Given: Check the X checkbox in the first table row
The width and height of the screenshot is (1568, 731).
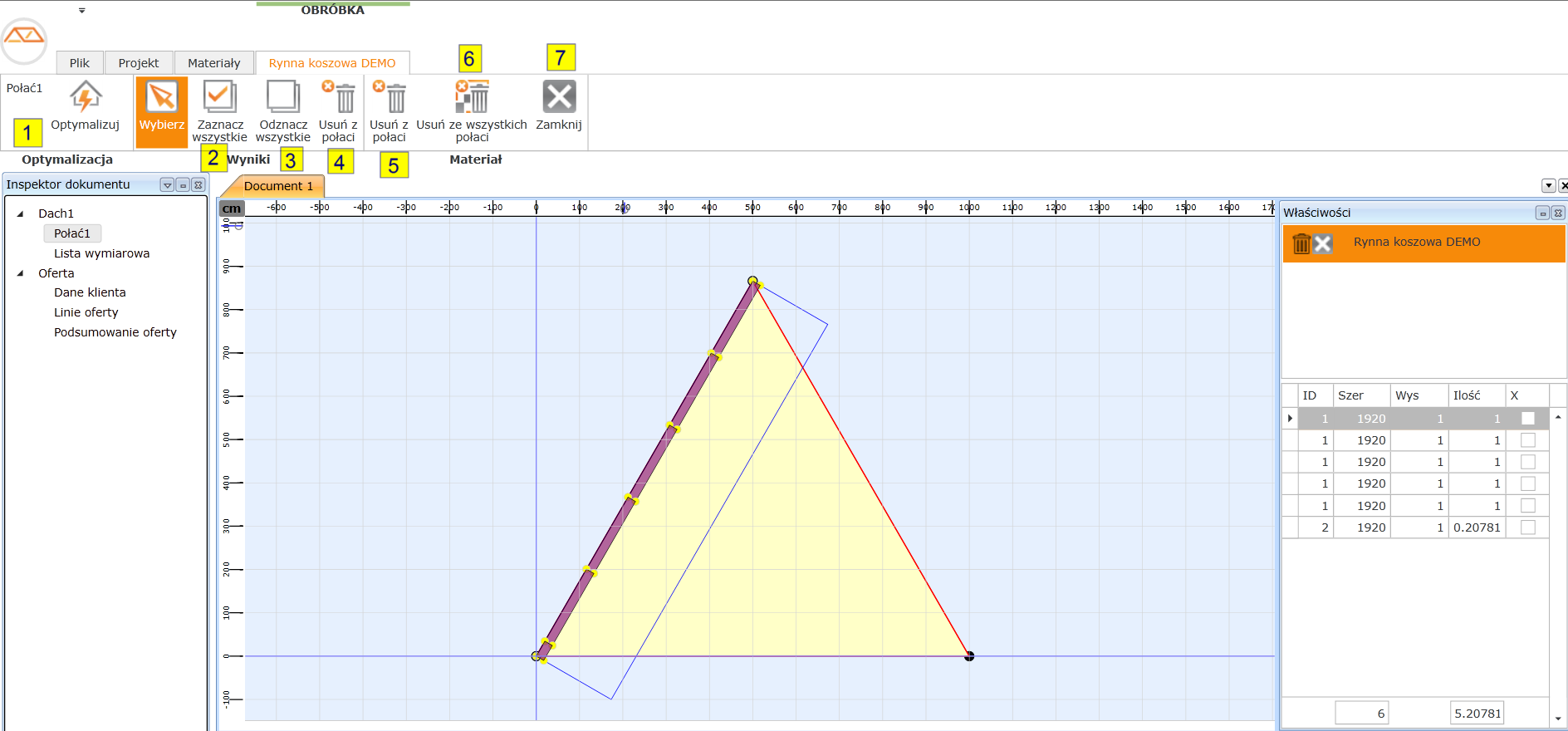Looking at the screenshot, I should point(1527,419).
